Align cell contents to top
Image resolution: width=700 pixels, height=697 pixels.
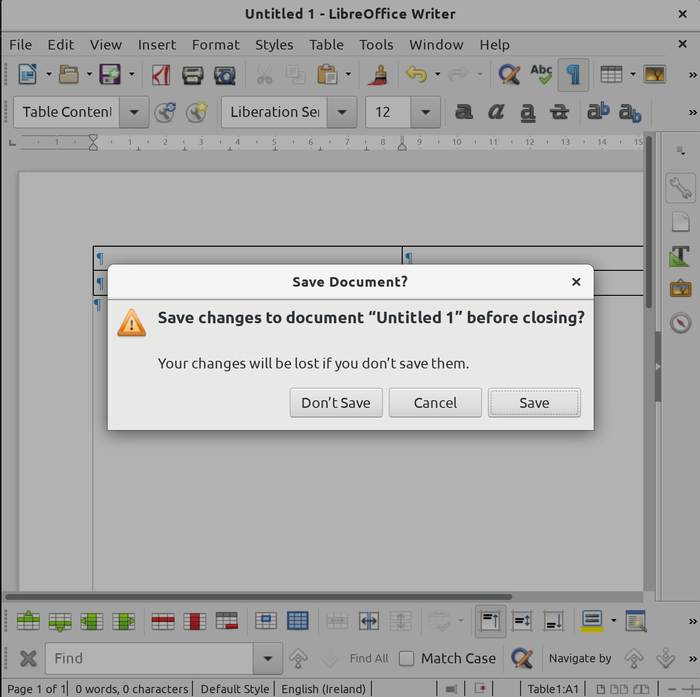[491, 621]
